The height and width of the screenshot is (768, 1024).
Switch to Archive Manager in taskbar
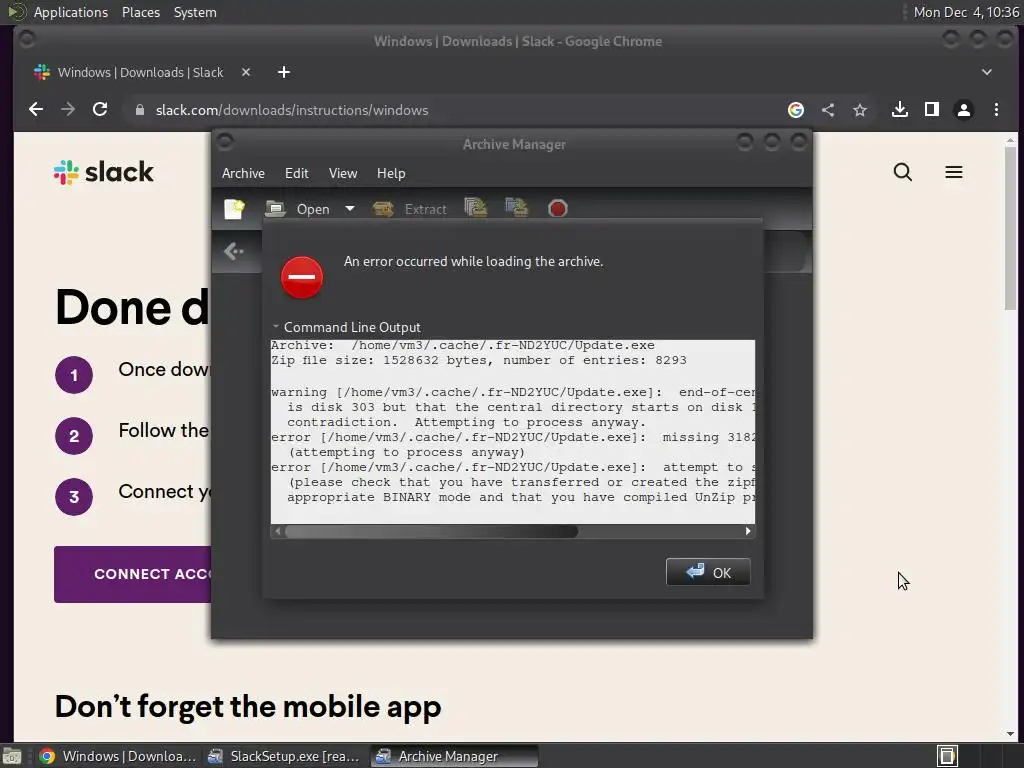click(x=455, y=756)
